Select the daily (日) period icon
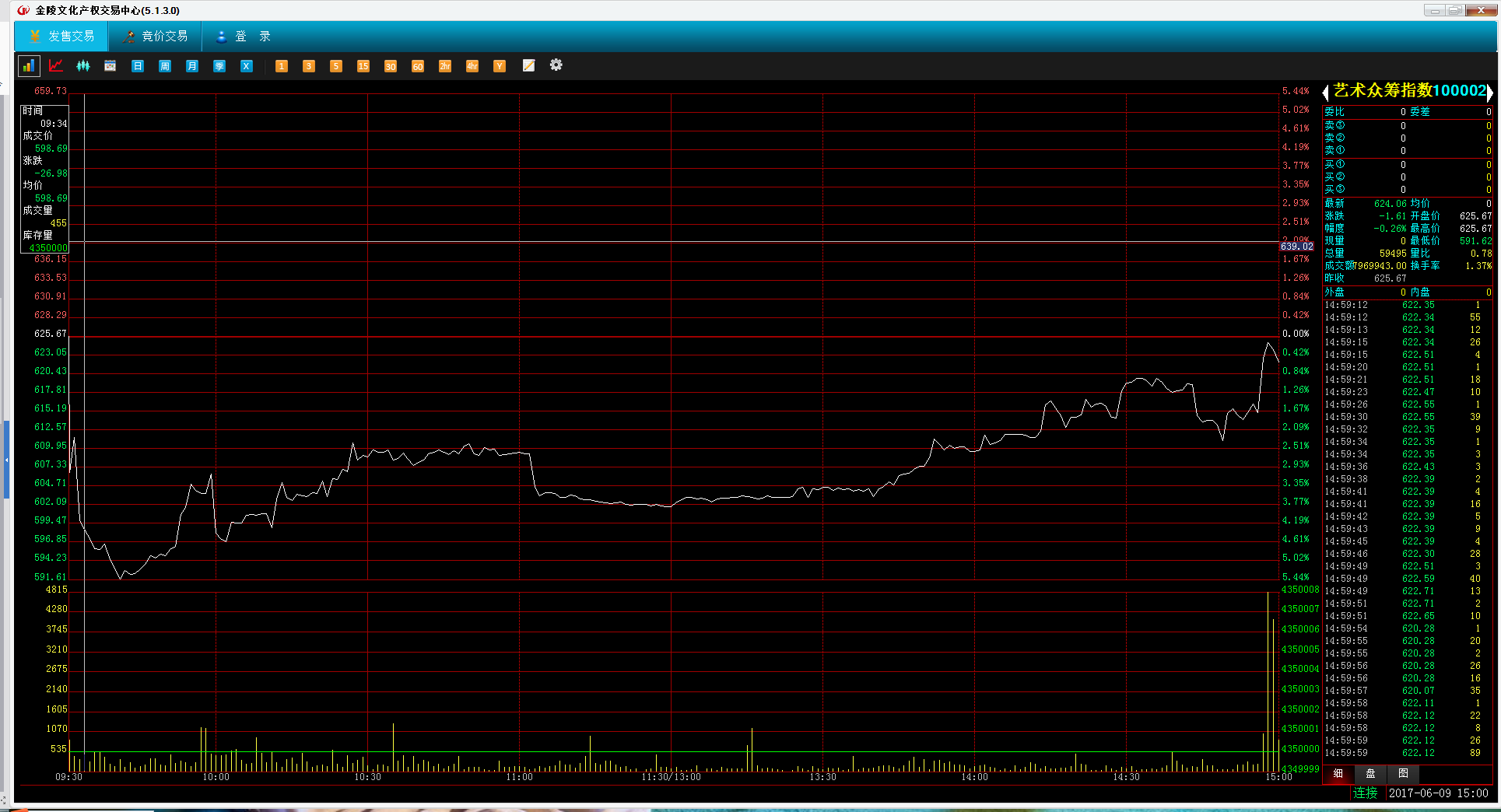Screen dimensions: 1501x812 [x=138, y=66]
